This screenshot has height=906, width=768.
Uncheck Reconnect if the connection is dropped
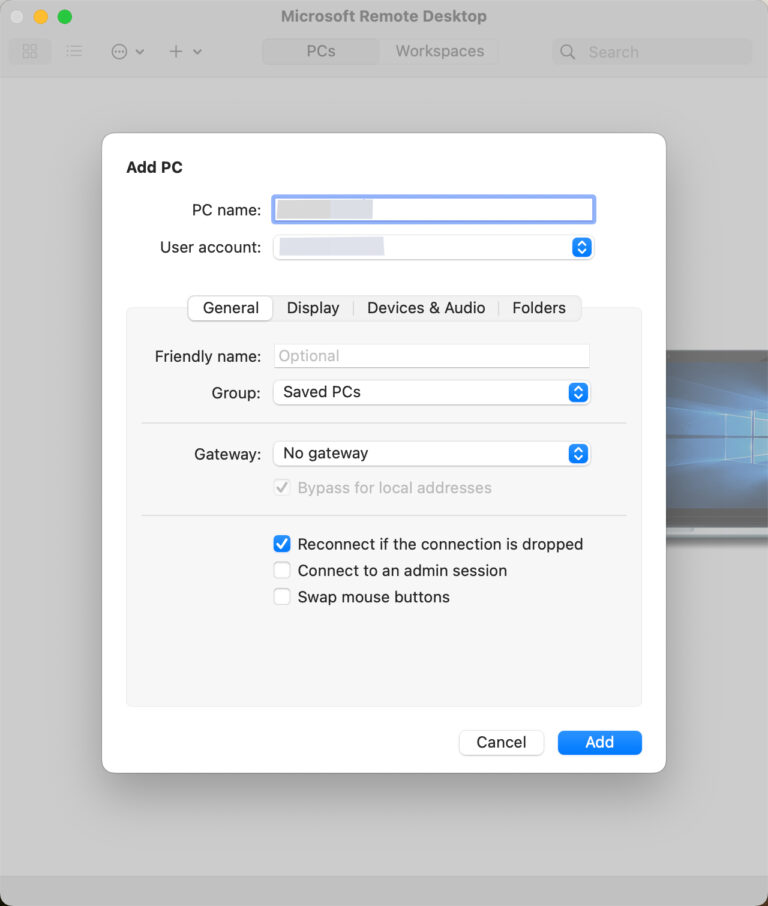(x=282, y=544)
